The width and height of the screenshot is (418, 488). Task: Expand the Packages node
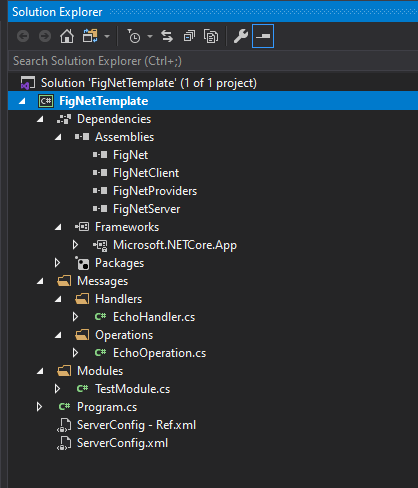tap(58, 263)
